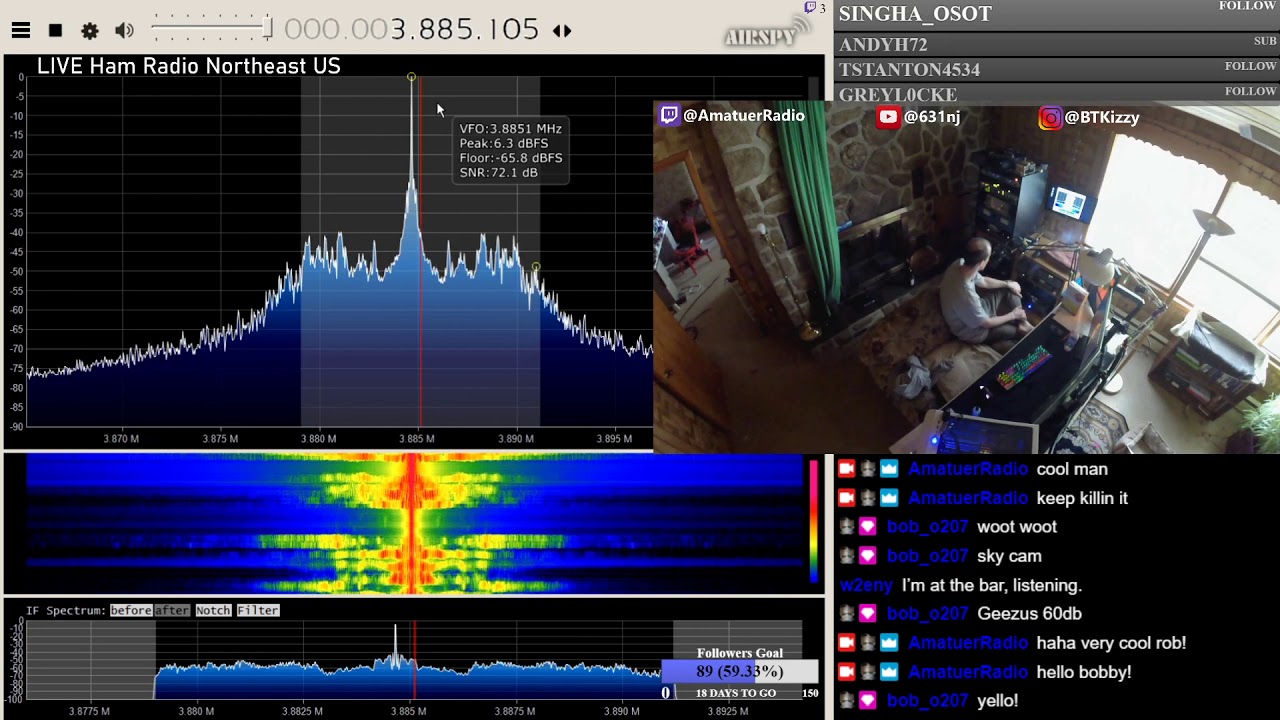Click the -45 dB scale label
The width and height of the screenshot is (1280, 720).
(17, 252)
